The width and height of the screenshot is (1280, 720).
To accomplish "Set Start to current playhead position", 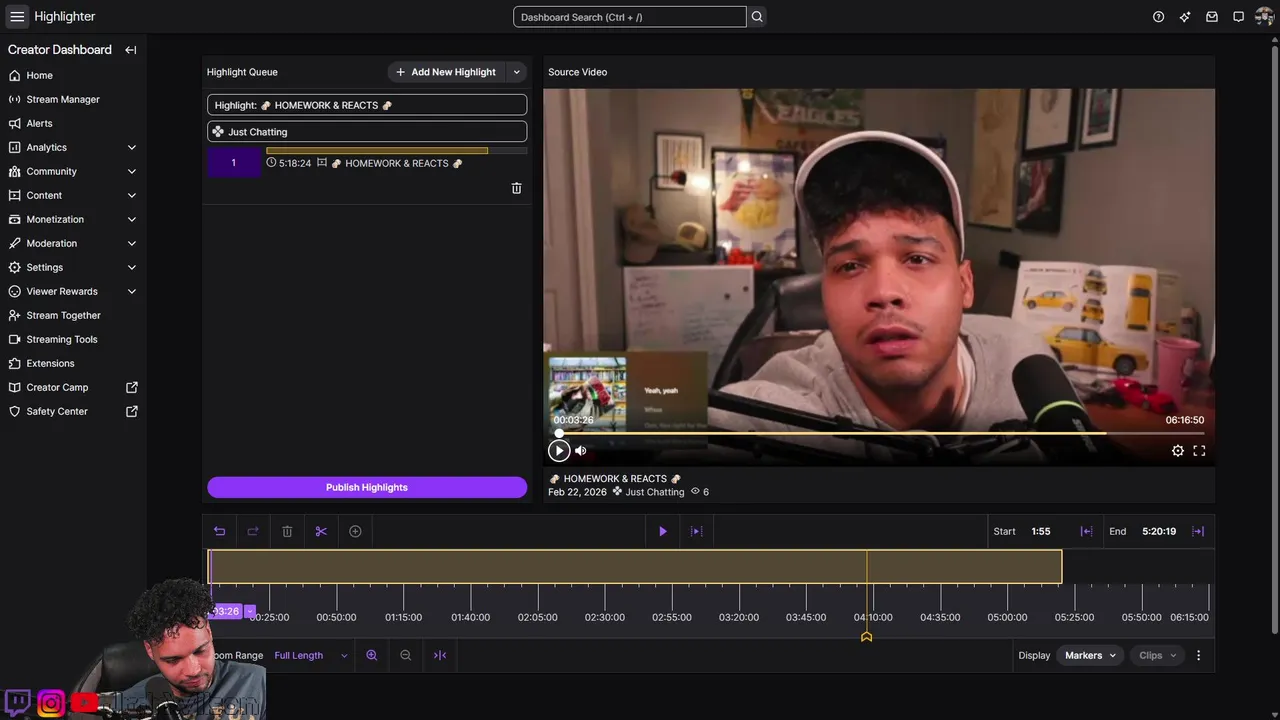I will pyautogui.click(x=1086, y=531).
